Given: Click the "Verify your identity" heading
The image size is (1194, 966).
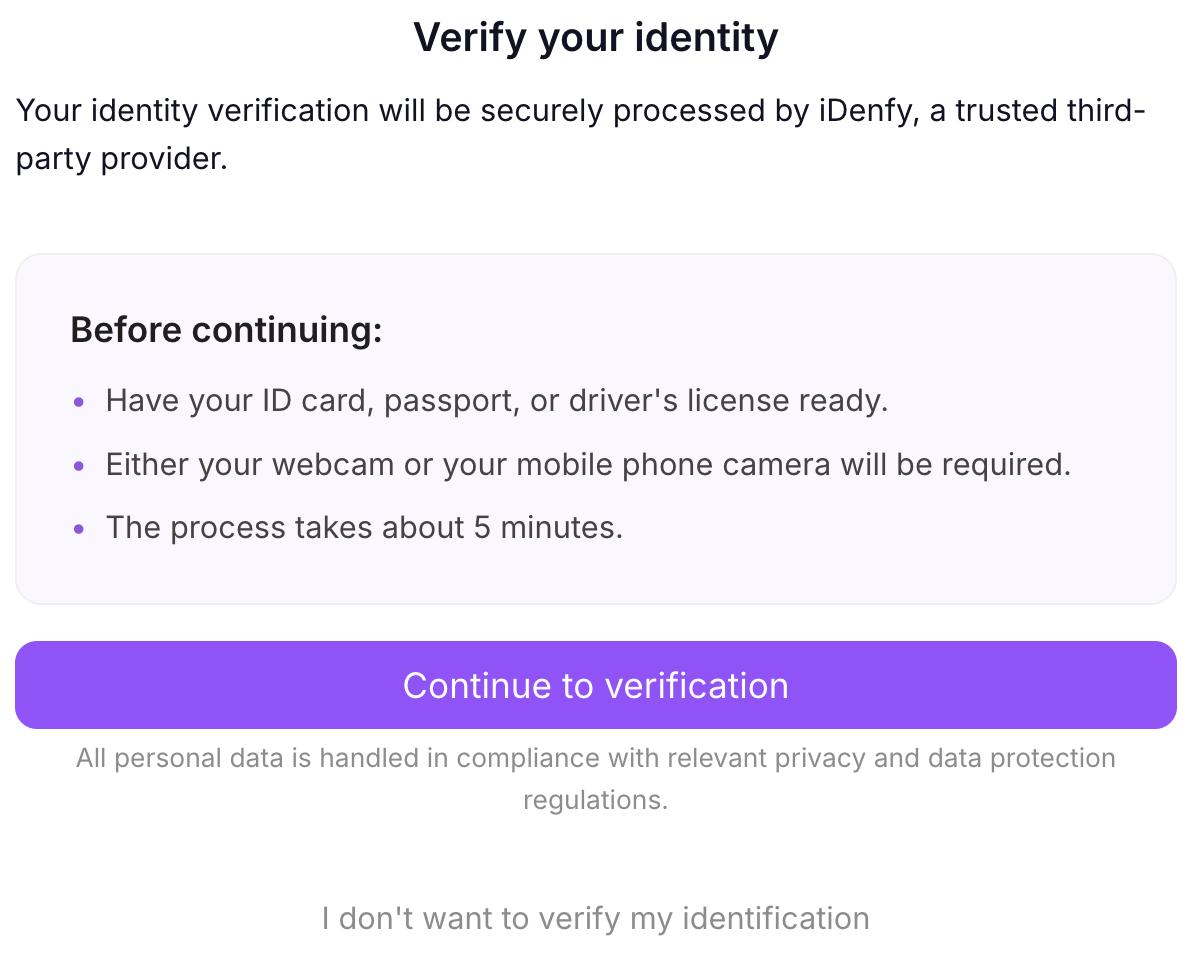Looking at the screenshot, I should (596, 38).
